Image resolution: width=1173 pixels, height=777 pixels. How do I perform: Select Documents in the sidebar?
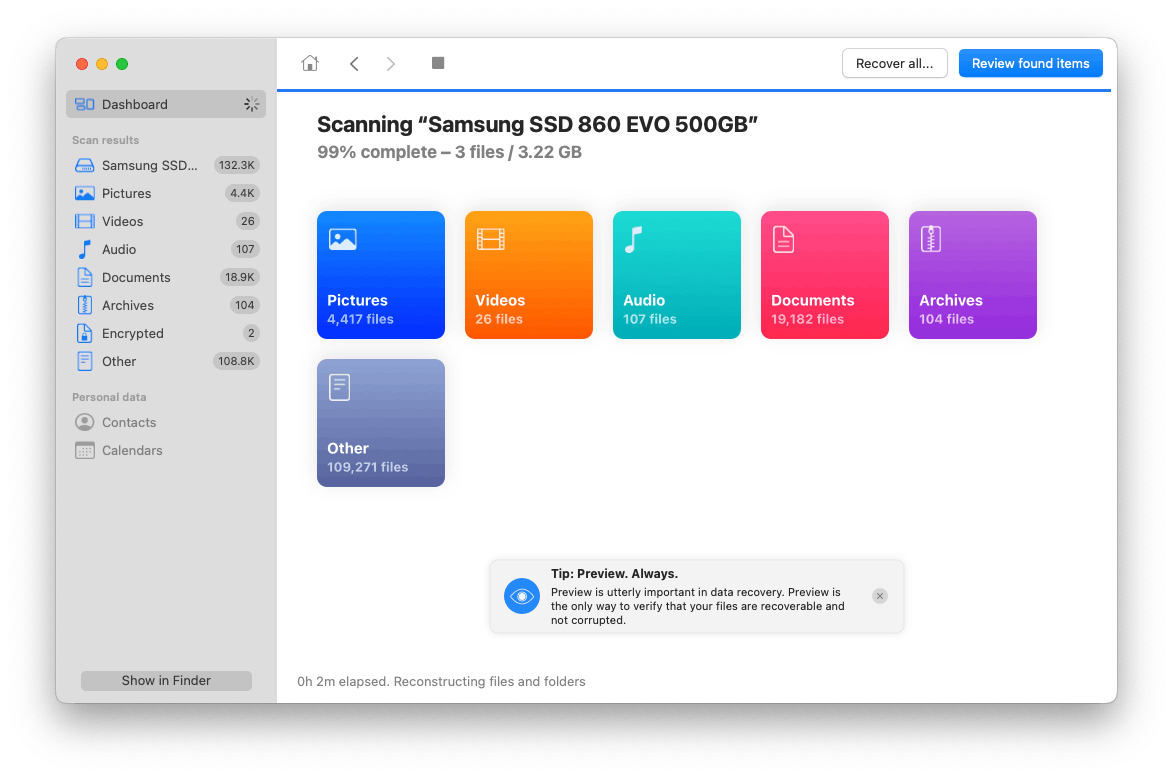click(x=166, y=277)
